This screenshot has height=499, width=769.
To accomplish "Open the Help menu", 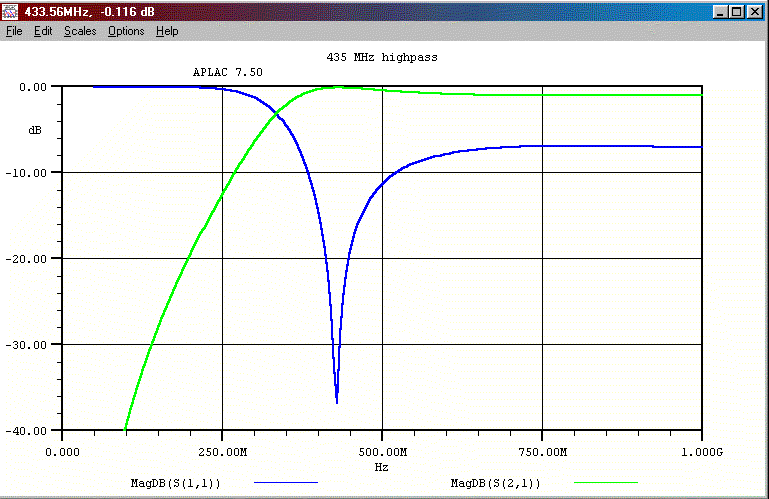I will coord(167,31).
